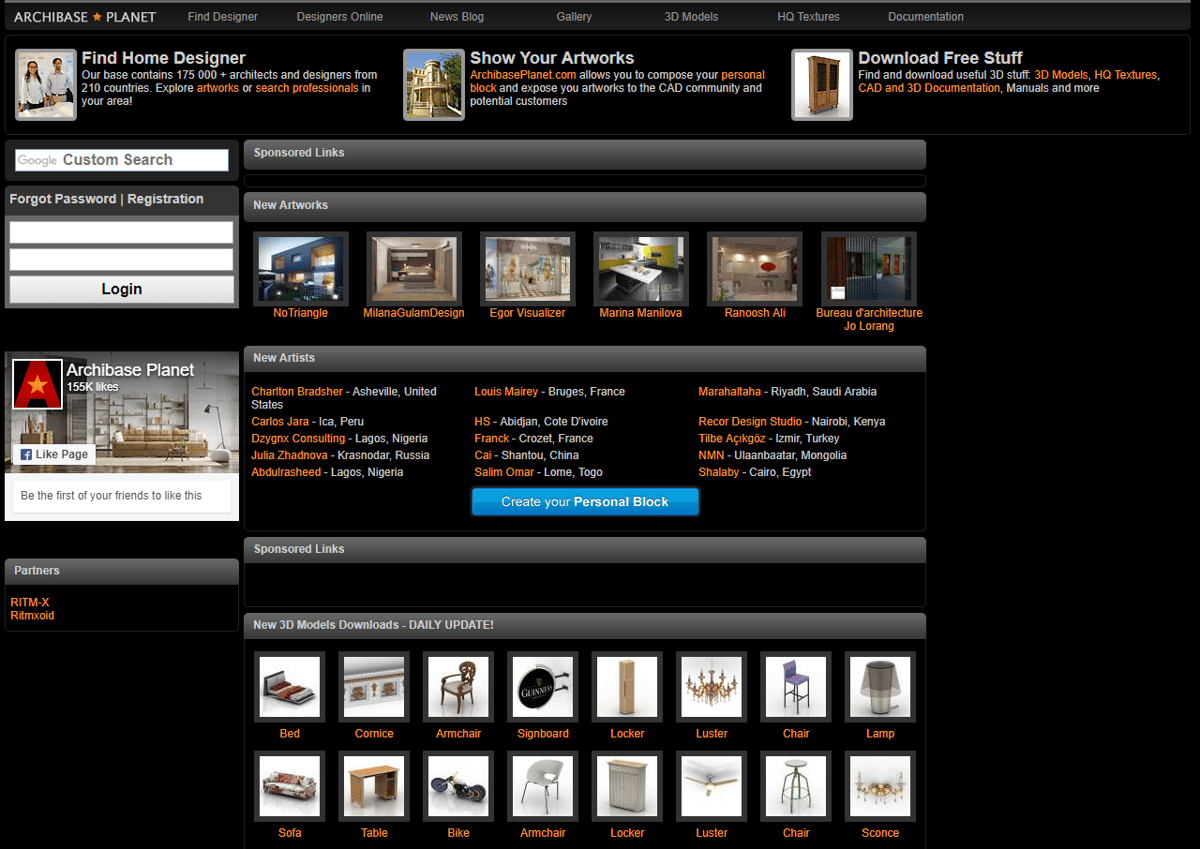
Task: Click the Facebook Like Page button
Action: pyautogui.click(x=54, y=454)
